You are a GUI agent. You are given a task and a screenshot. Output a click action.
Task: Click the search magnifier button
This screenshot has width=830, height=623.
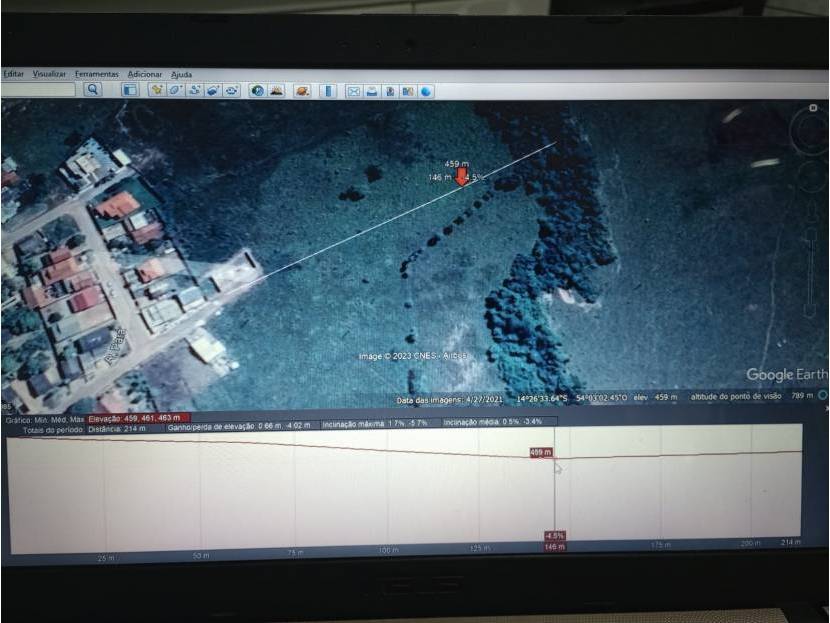click(x=93, y=89)
